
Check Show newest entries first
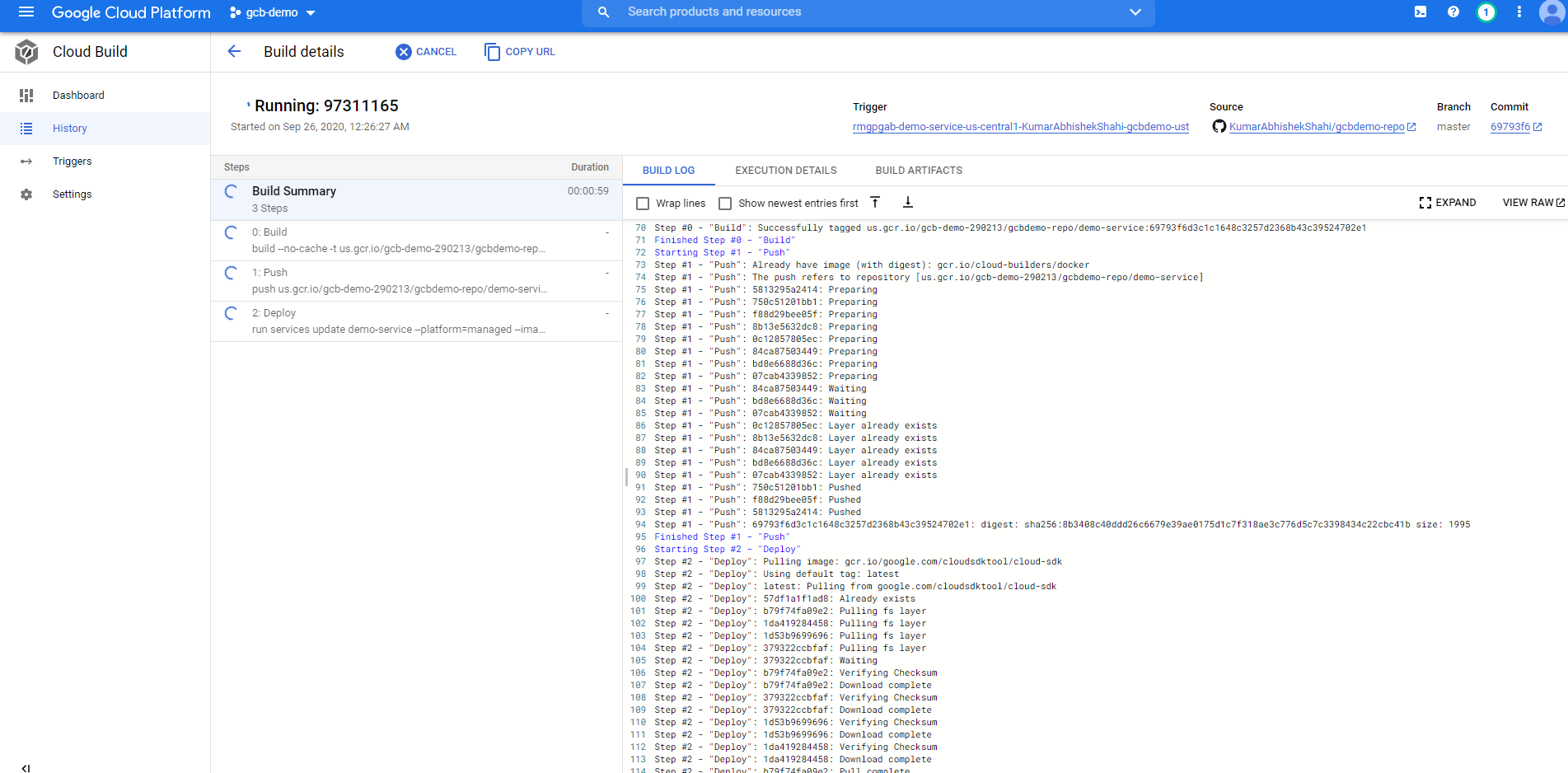click(x=725, y=203)
